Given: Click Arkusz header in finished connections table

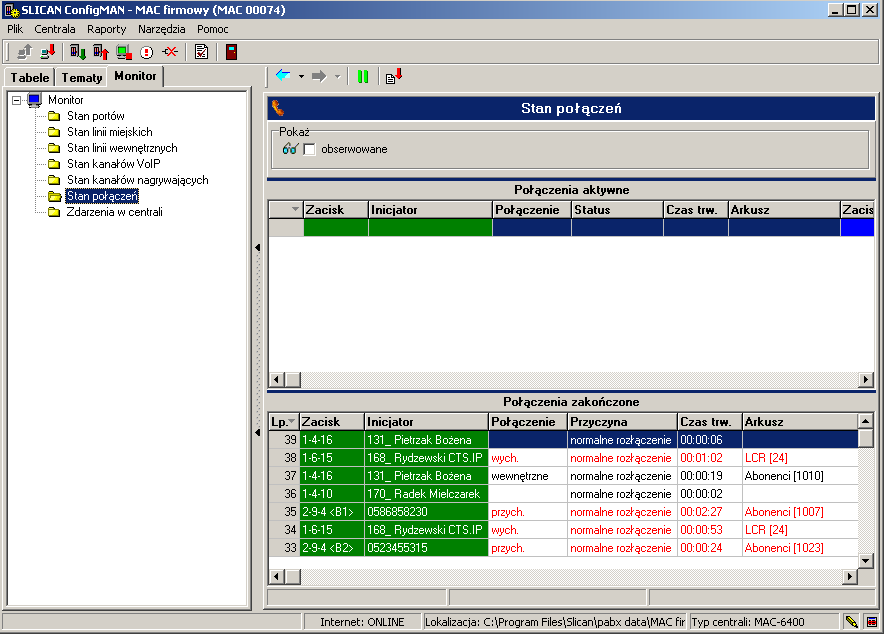Looking at the screenshot, I should [x=799, y=422].
